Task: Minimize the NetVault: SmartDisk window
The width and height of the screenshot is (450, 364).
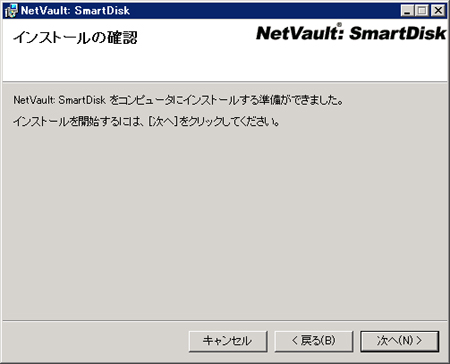Action: point(407,11)
